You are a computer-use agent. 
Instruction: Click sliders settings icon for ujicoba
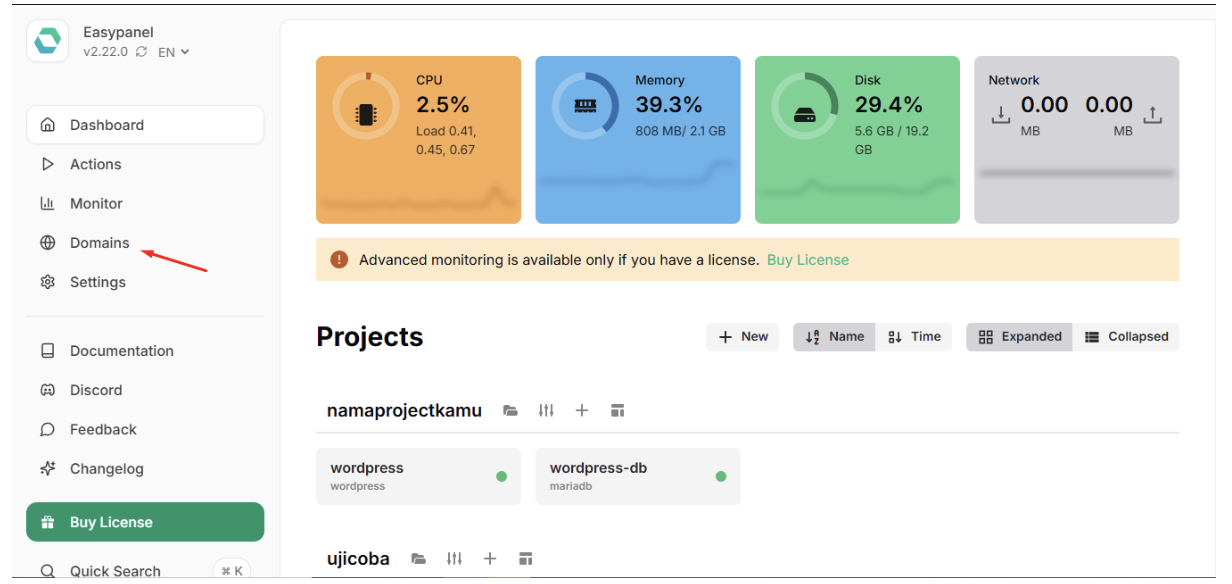click(454, 558)
